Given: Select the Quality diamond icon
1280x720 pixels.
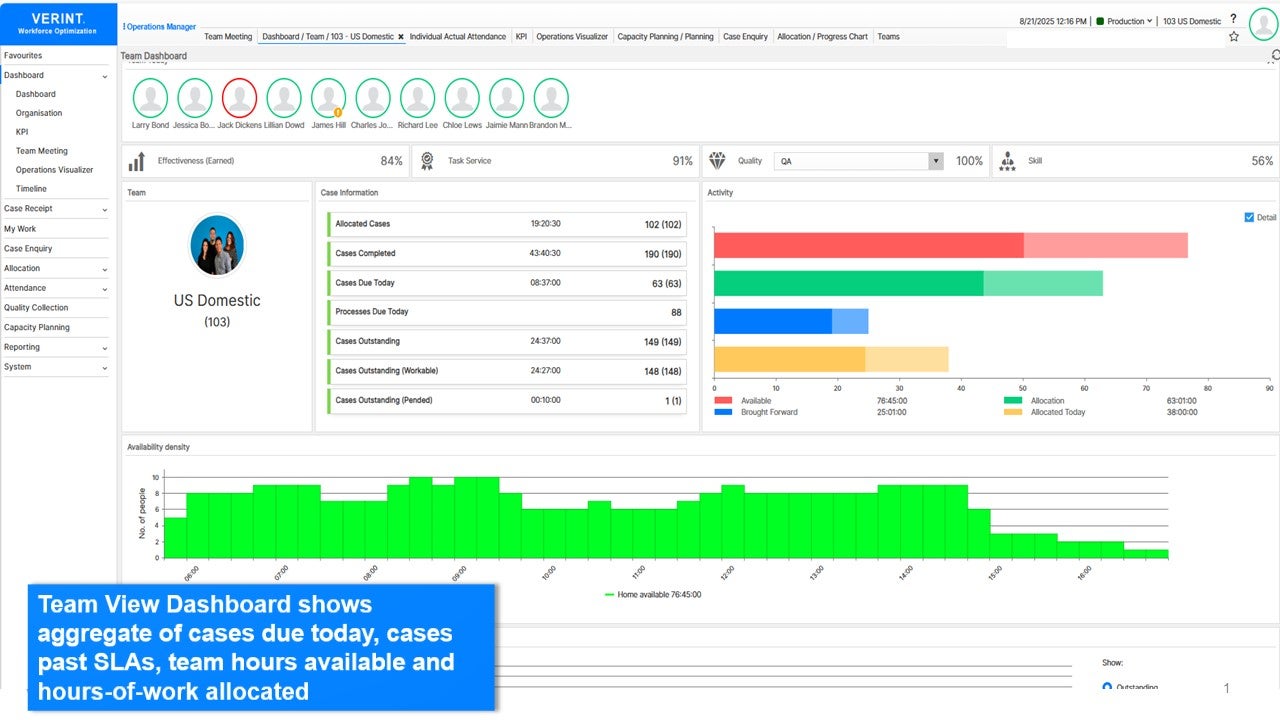Looking at the screenshot, I should 717,160.
